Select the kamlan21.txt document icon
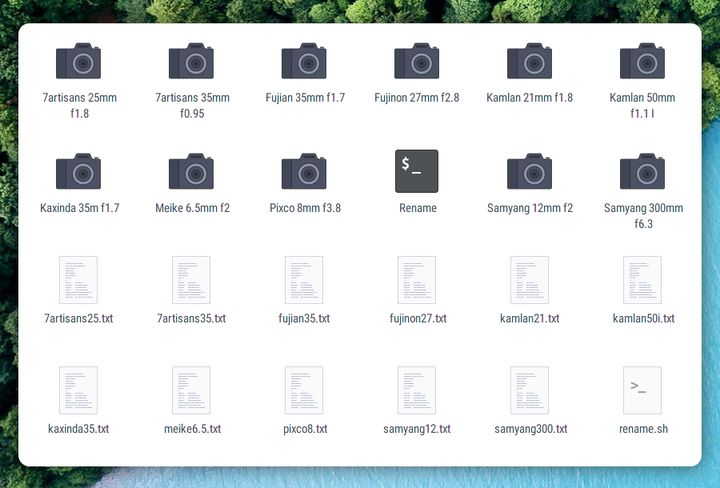The image size is (720, 488). (529, 280)
